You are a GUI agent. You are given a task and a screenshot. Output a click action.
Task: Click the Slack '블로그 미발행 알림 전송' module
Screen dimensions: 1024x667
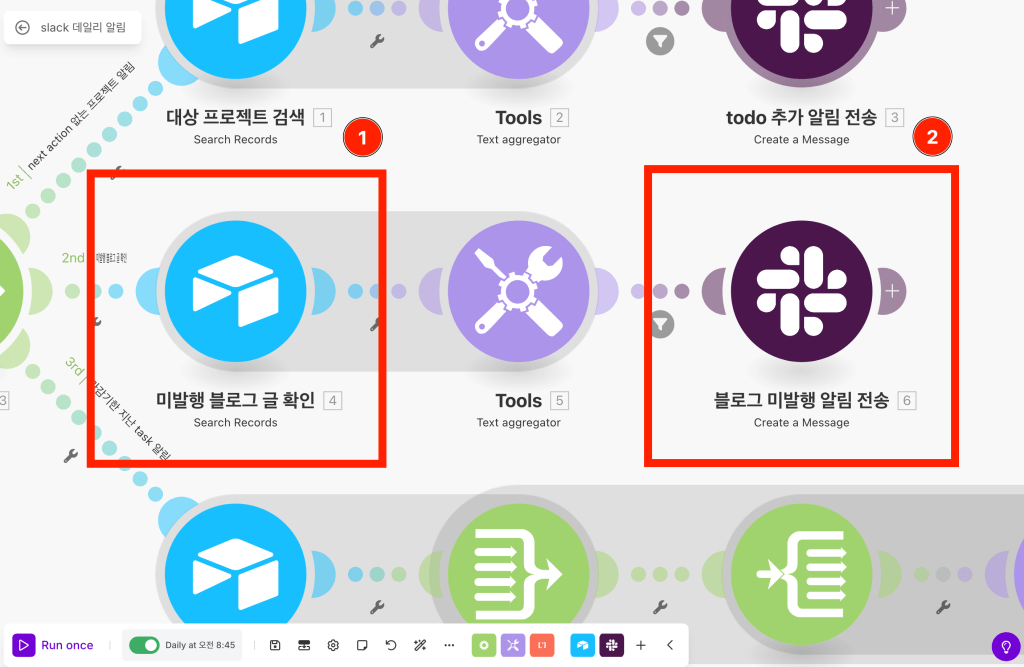800,290
